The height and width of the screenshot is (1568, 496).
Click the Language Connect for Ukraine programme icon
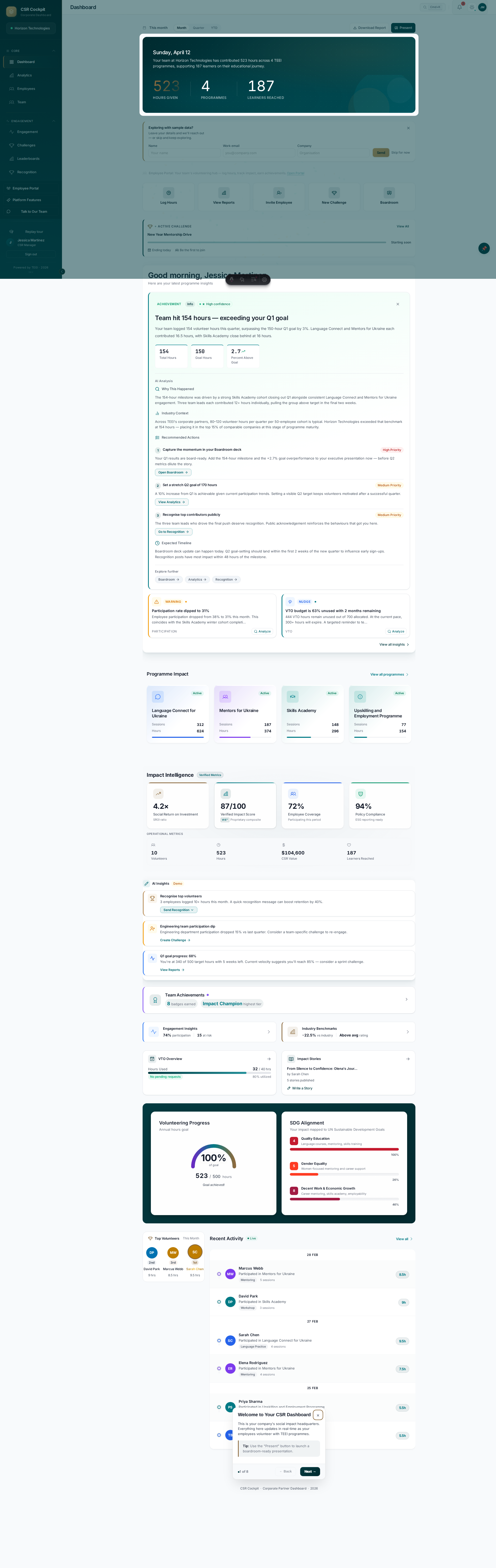click(x=158, y=697)
